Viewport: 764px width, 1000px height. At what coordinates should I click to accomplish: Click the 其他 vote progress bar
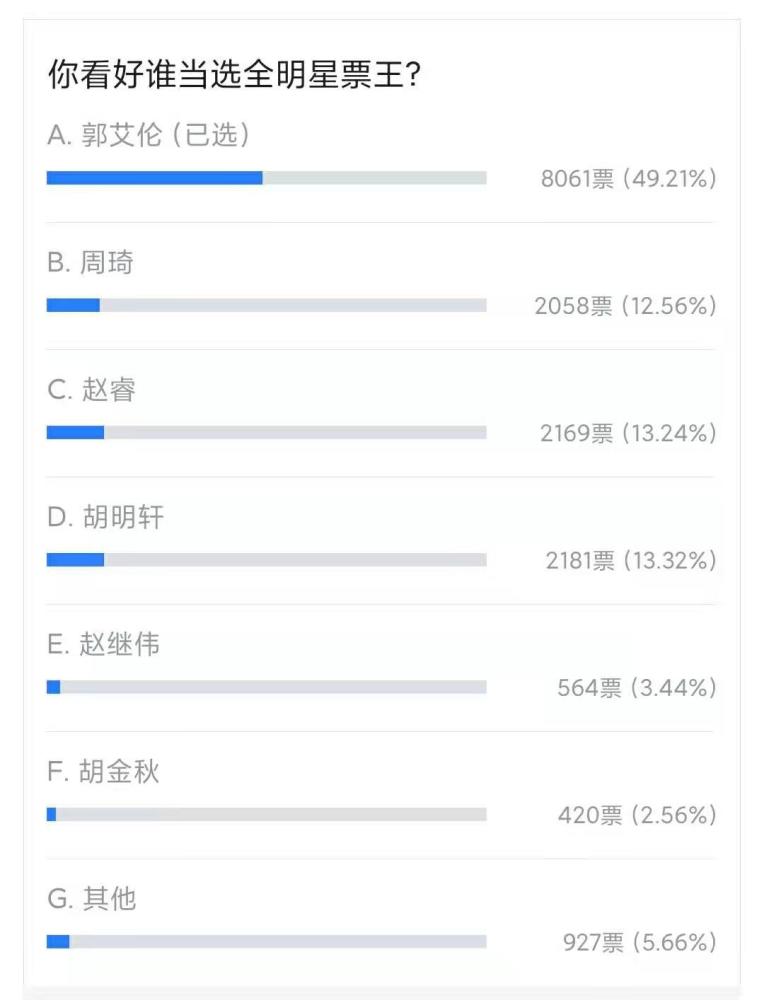pos(267,941)
